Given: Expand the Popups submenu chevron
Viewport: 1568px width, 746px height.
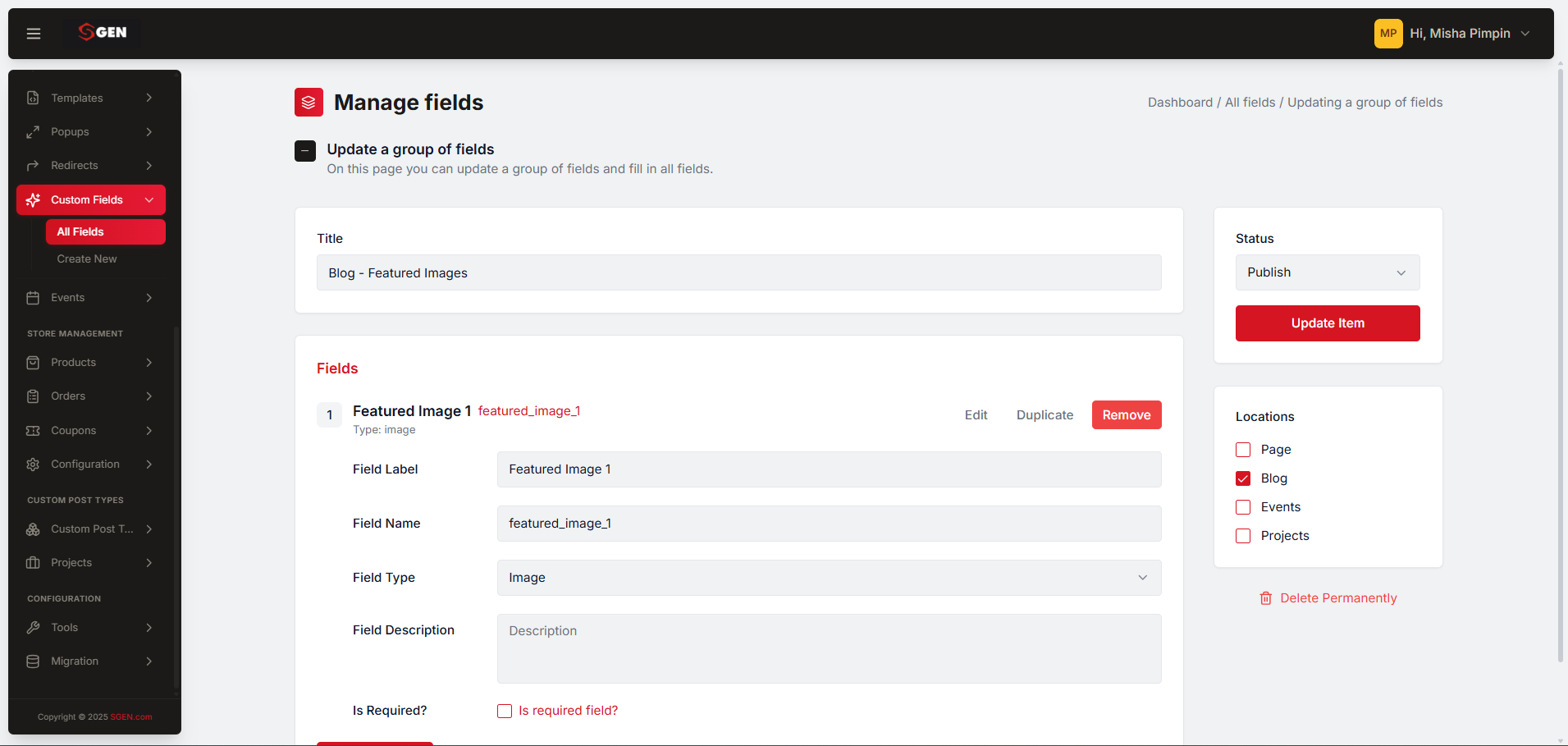Looking at the screenshot, I should tap(149, 132).
